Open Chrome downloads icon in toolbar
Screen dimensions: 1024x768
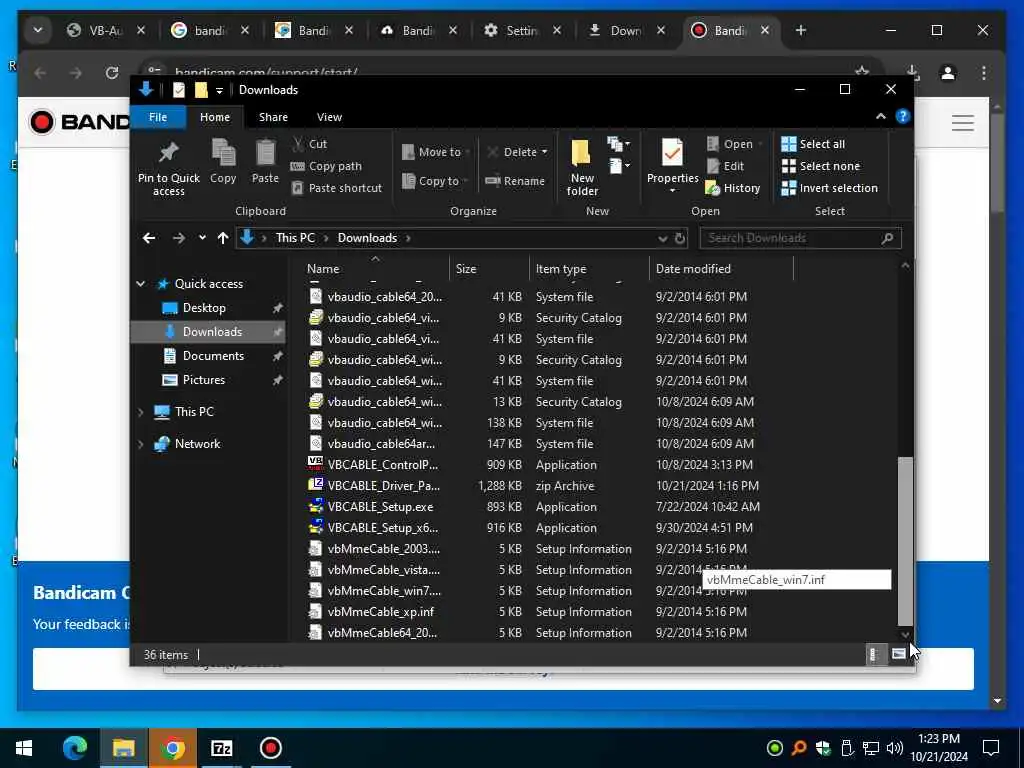pyautogui.click(x=912, y=72)
